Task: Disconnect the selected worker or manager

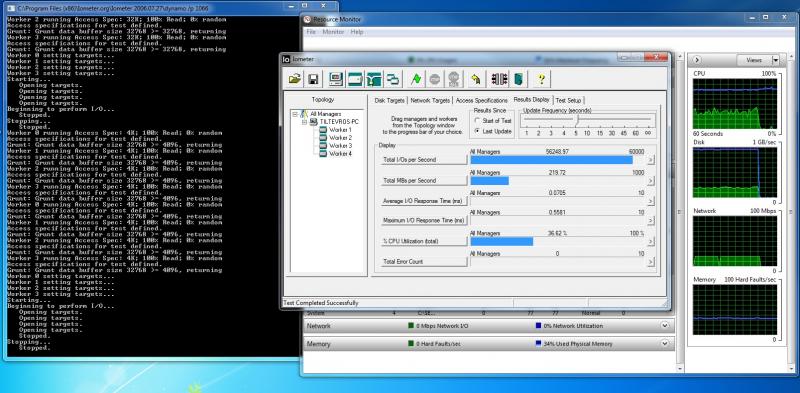Action: pos(499,79)
